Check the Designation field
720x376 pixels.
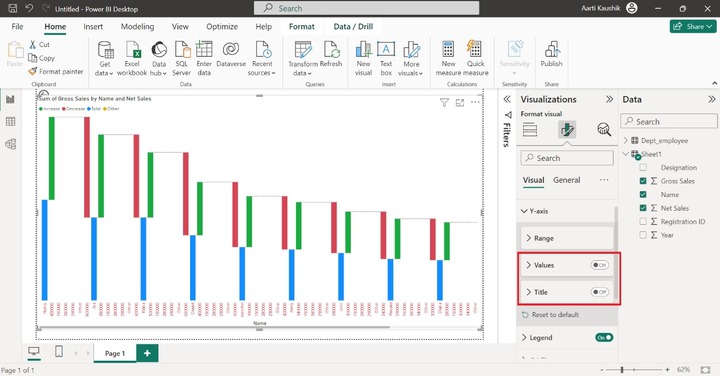click(x=643, y=168)
